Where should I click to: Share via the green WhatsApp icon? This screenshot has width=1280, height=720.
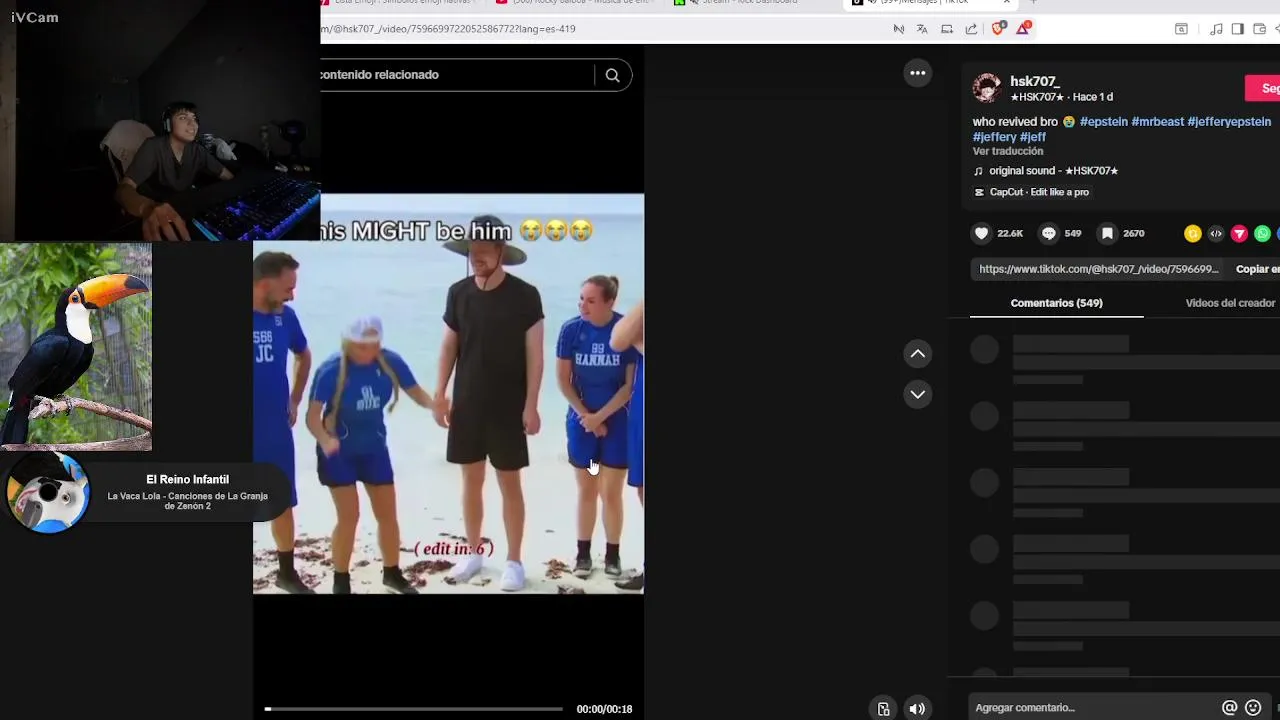1262,233
